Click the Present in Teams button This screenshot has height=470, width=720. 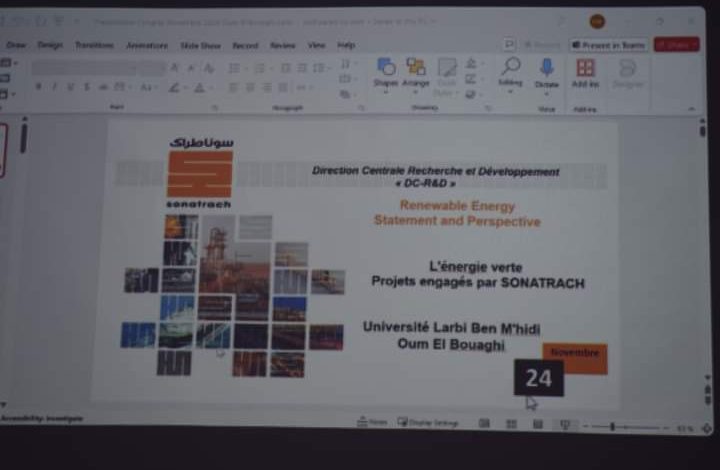click(609, 45)
